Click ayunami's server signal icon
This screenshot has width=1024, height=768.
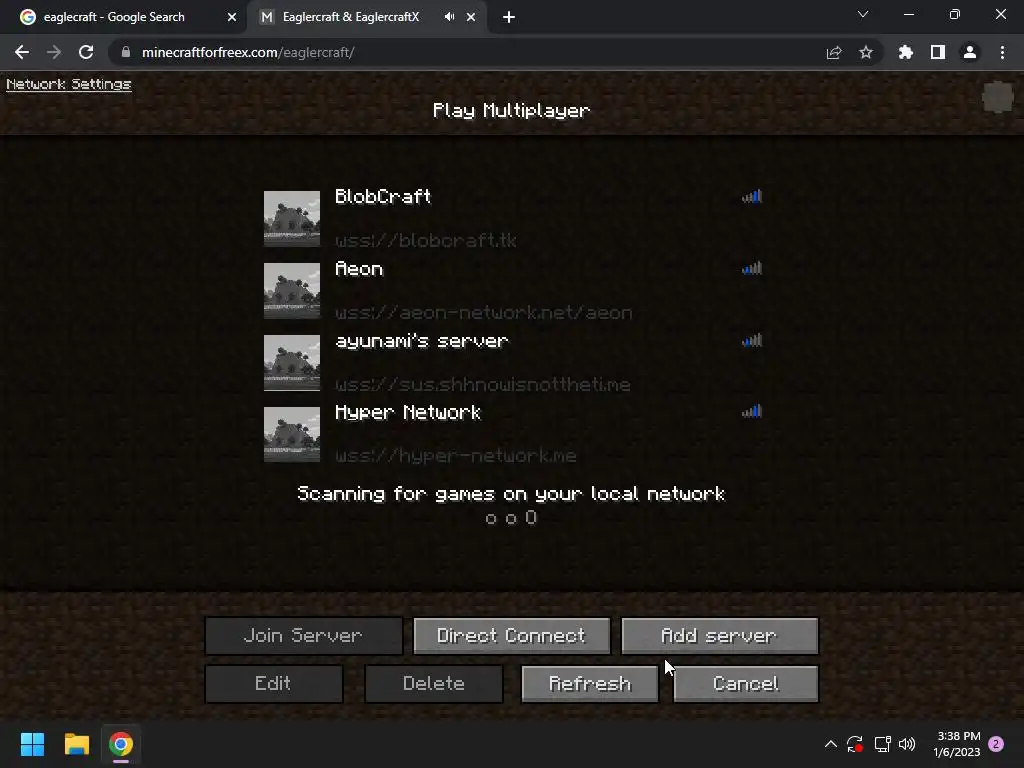coord(752,340)
